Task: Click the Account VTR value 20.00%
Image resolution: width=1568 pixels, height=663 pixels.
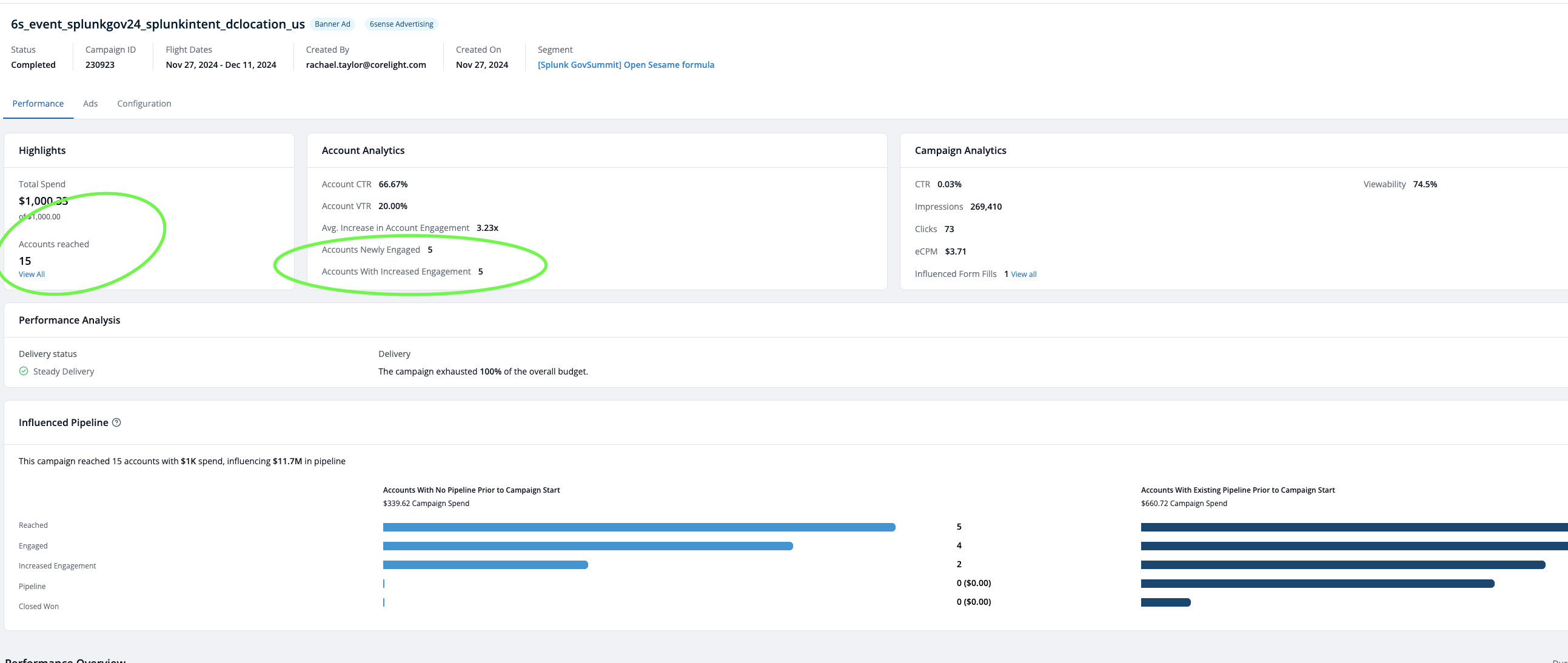Action: [x=393, y=206]
